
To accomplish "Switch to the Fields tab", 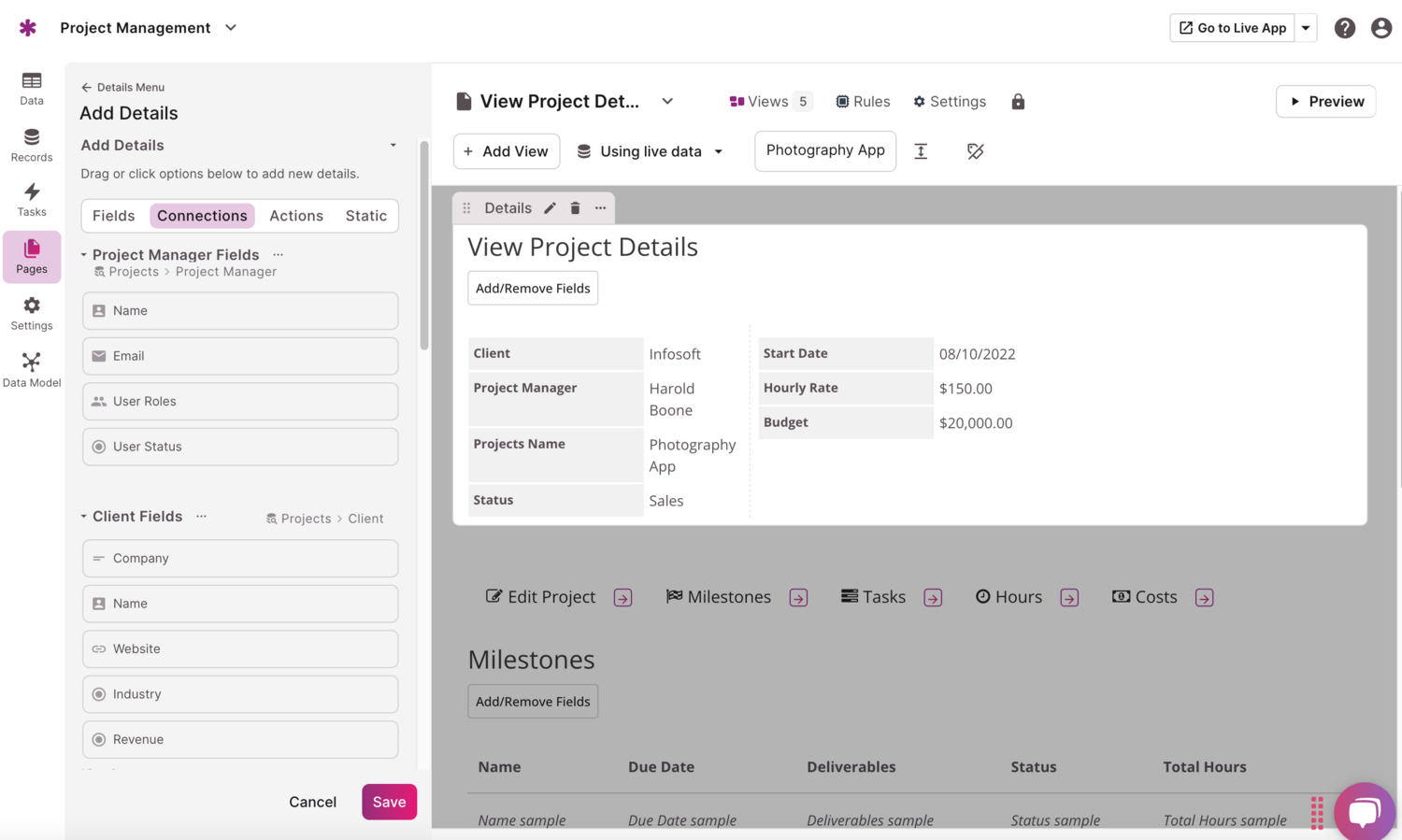I will [114, 216].
